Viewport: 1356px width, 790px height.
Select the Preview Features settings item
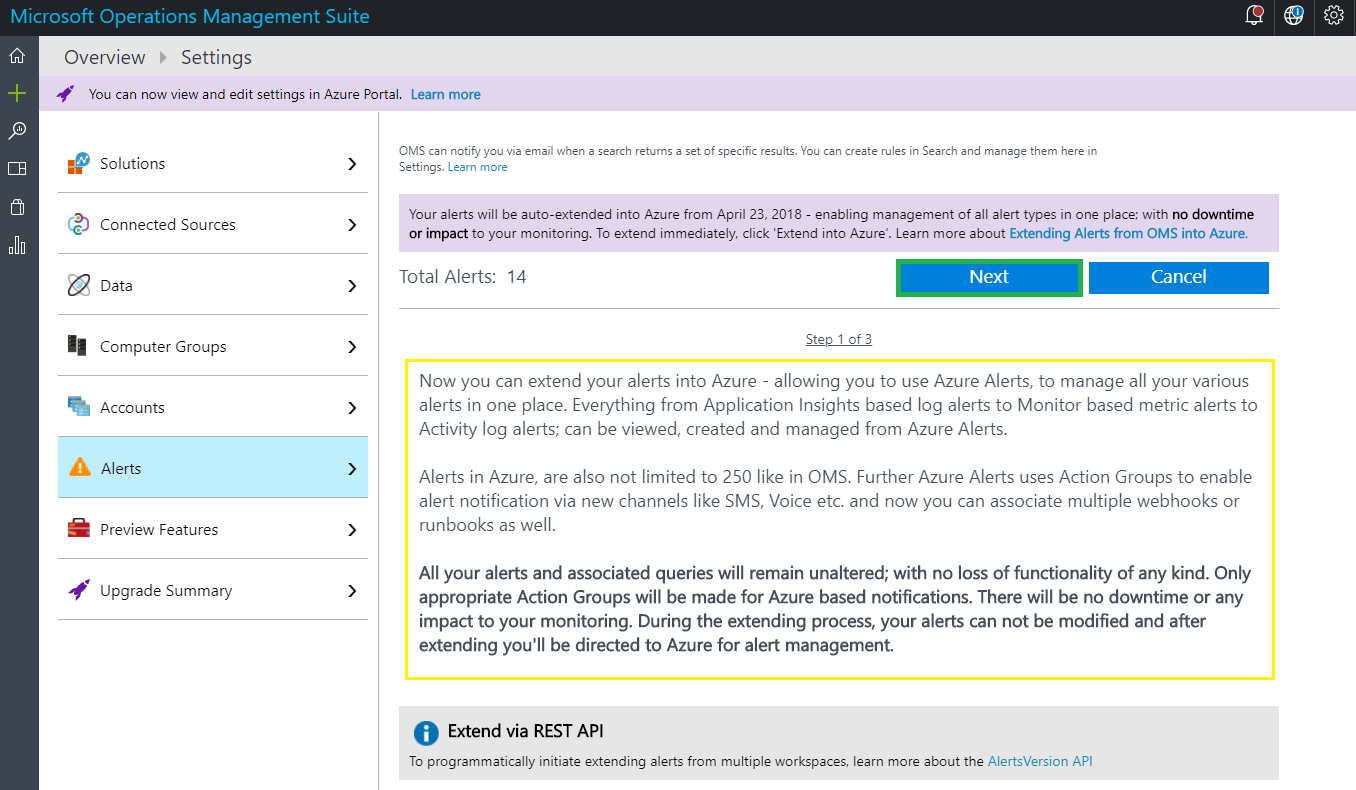point(213,529)
